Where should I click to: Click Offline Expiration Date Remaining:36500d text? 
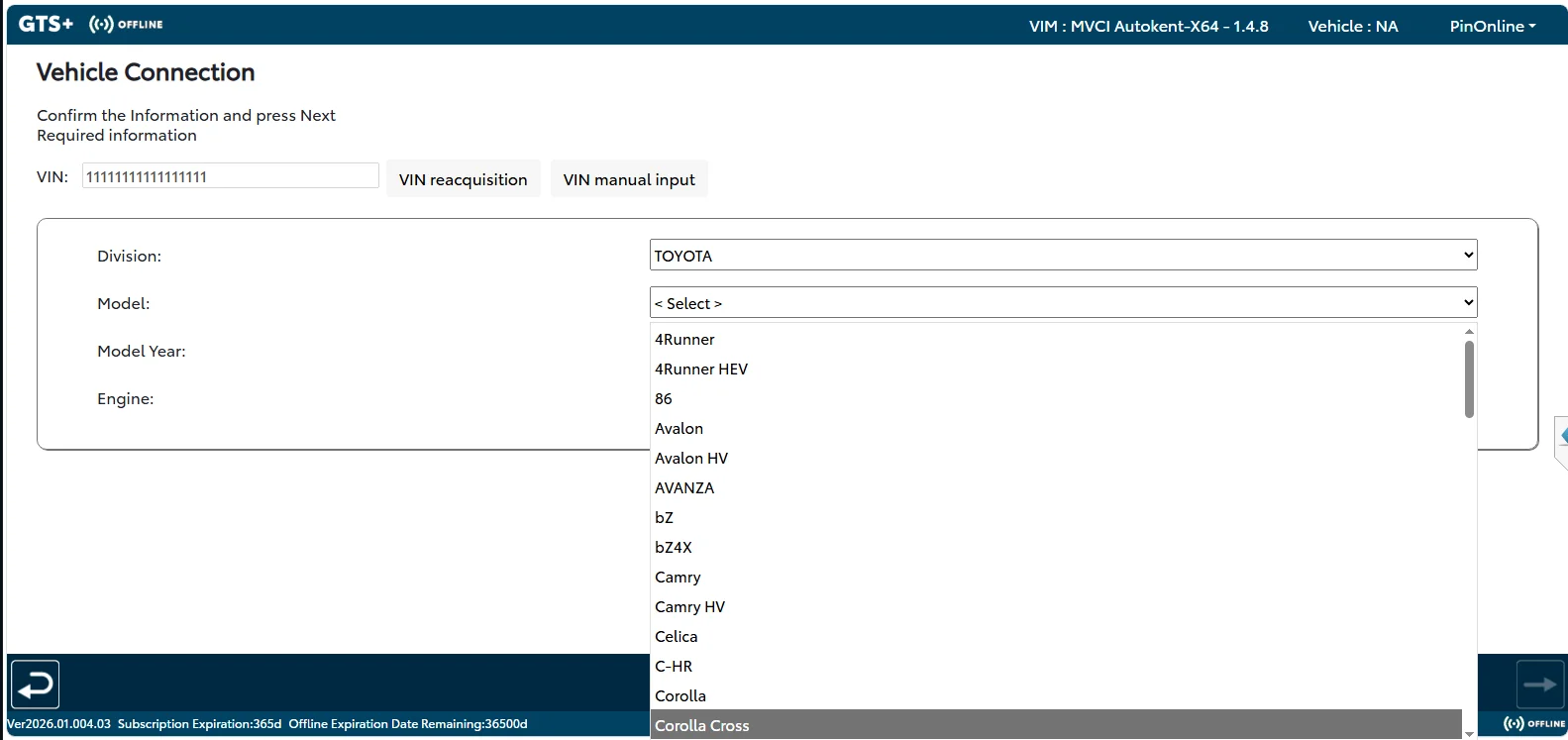[408, 724]
